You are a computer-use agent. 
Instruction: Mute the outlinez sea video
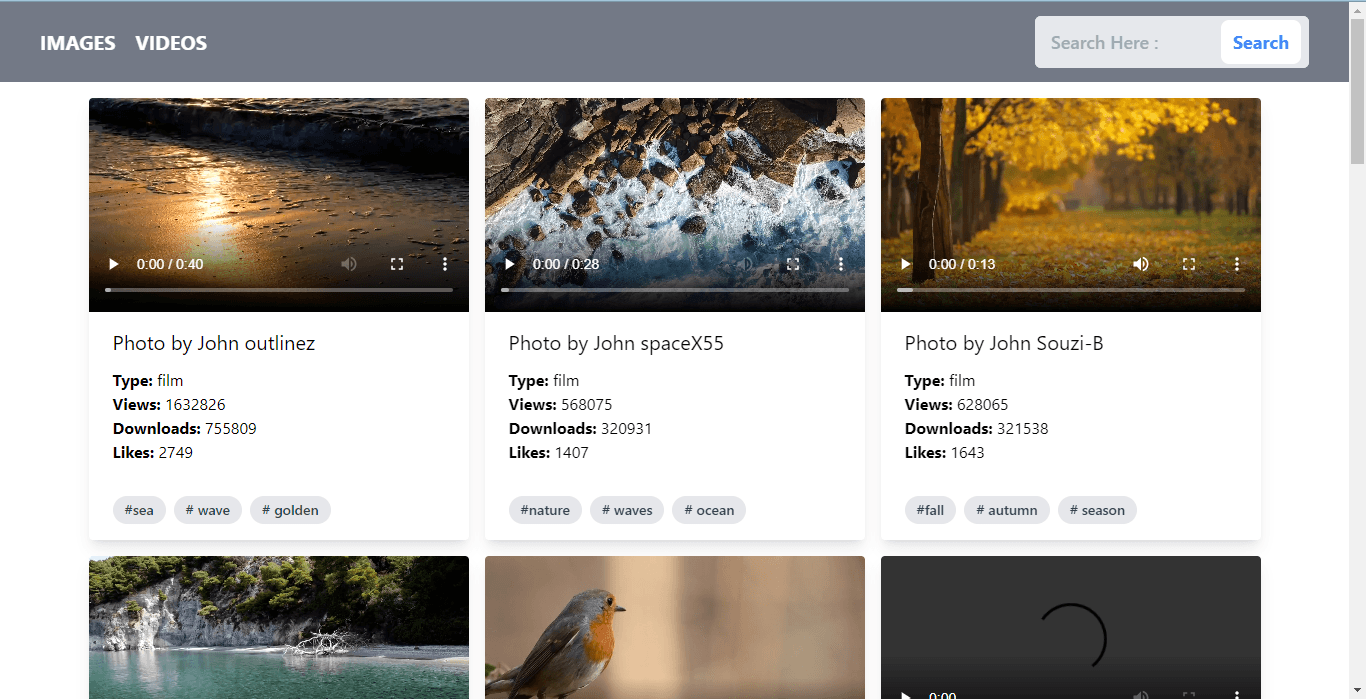(x=349, y=264)
